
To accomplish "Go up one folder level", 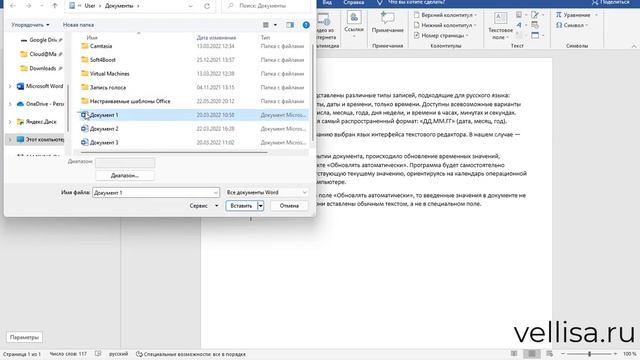I will 55,6.
